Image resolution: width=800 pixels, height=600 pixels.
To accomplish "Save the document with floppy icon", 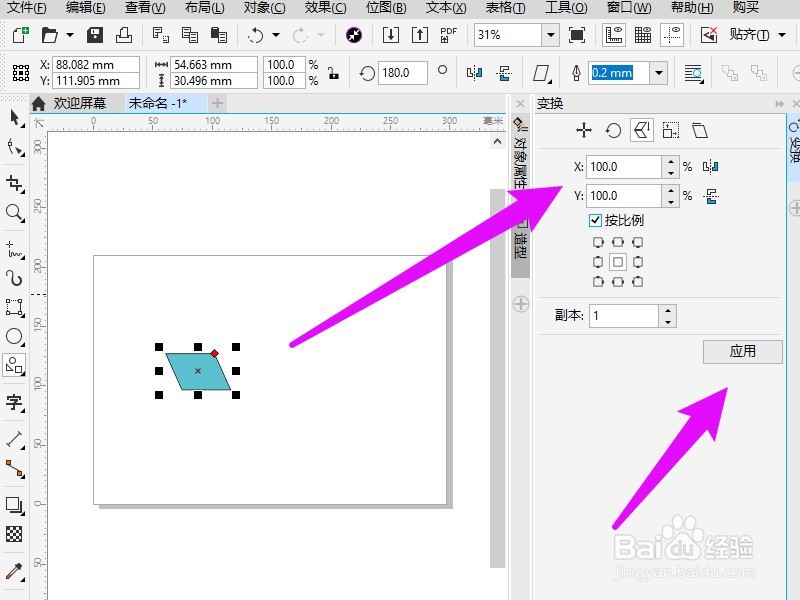I will tap(94, 35).
